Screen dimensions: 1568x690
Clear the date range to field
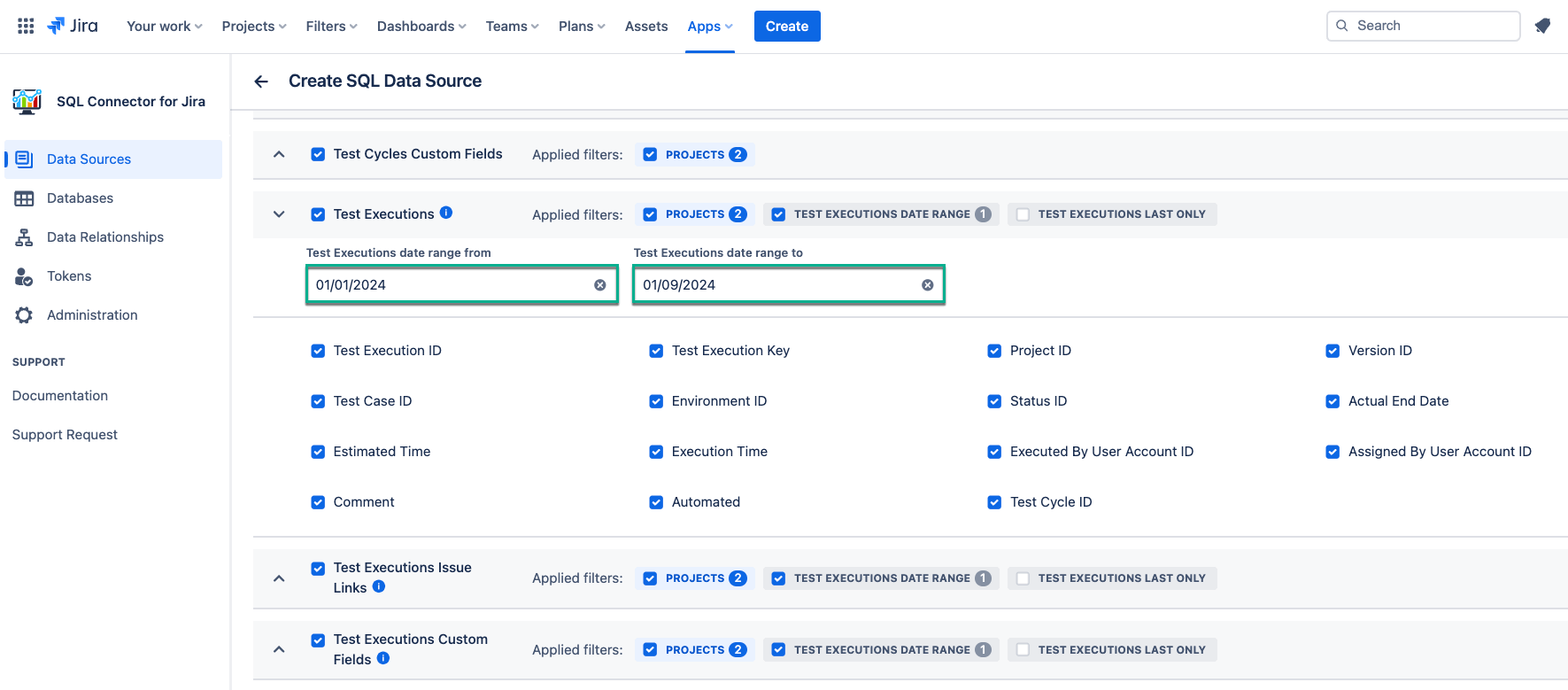point(927,285)
